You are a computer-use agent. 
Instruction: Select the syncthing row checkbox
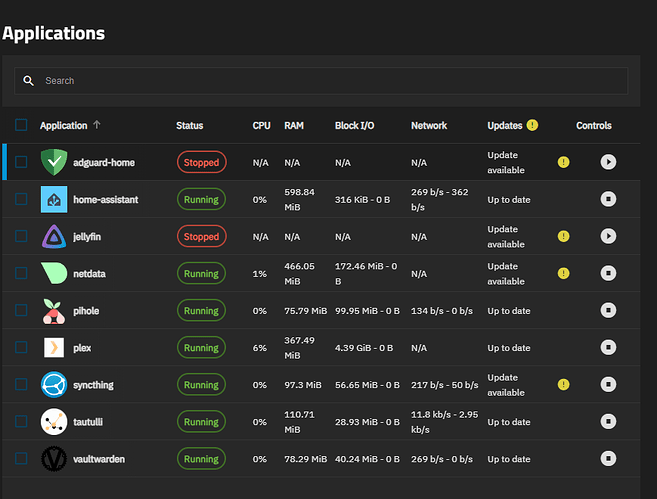21,384
